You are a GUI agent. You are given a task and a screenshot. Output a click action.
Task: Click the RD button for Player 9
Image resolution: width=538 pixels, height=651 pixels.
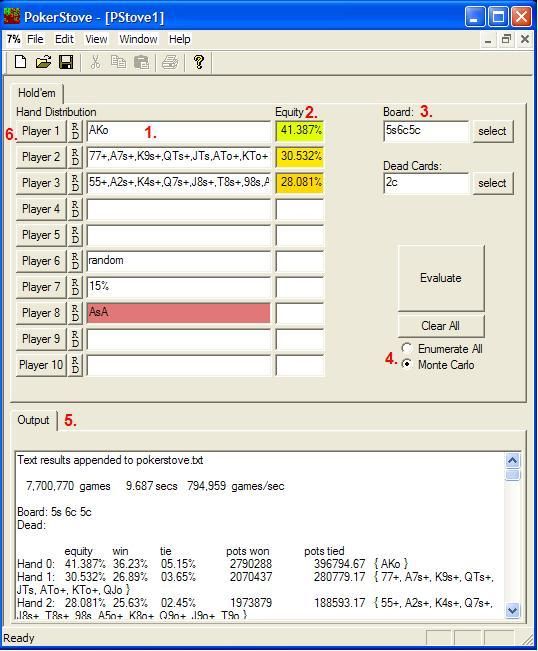pyautogui.click(x=75, y=339)
